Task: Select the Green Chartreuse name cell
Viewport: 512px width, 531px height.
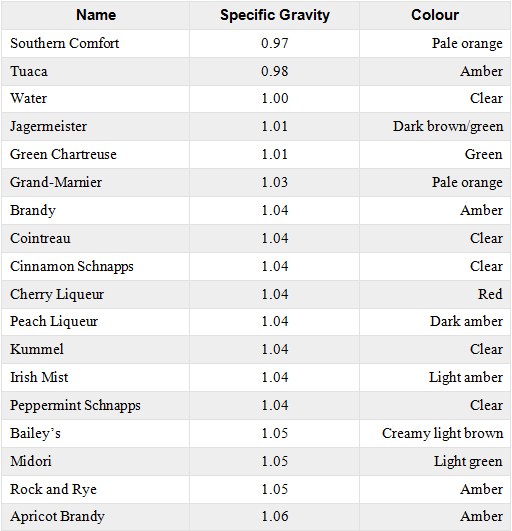Action: click(96, 154)
